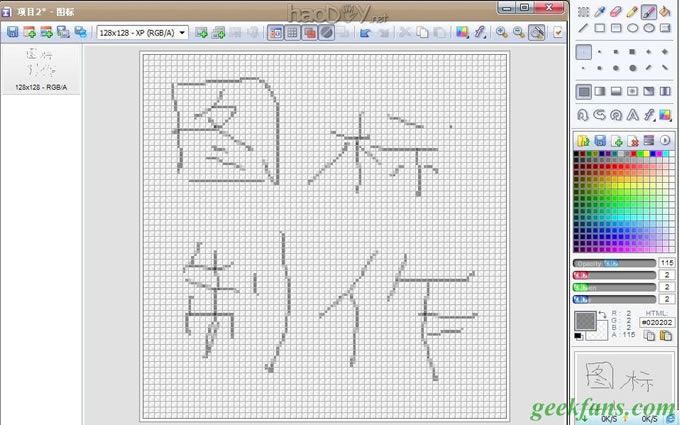Click the zoom in magnifier icon
680x425 pixels.
(x=501, y=32)
